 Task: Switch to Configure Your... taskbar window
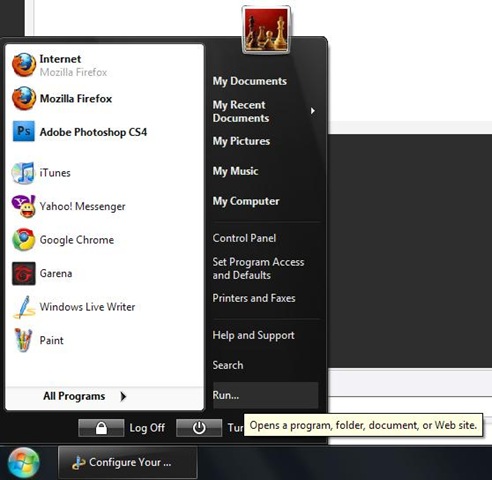(128, 463)
